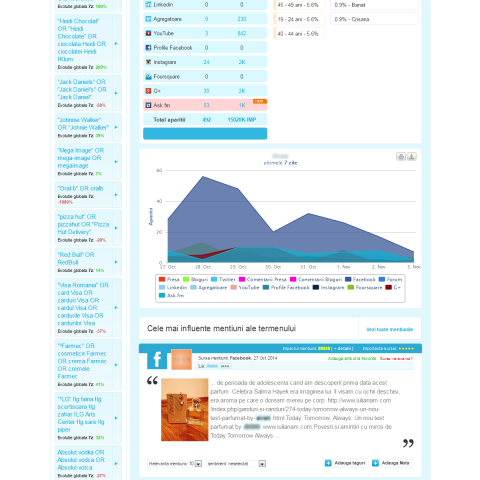Image resolution: width=480 pixels, height=480 pixels.
Task: Click the dark red G+ legend swatch
Action: point(389,287)
